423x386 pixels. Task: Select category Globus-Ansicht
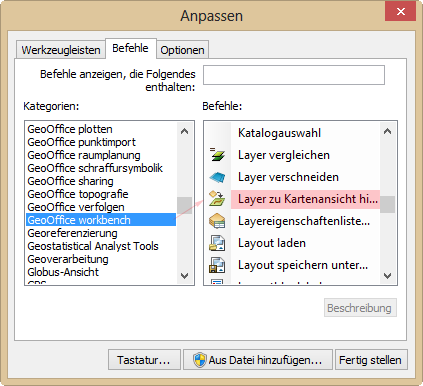coord(101,272)
